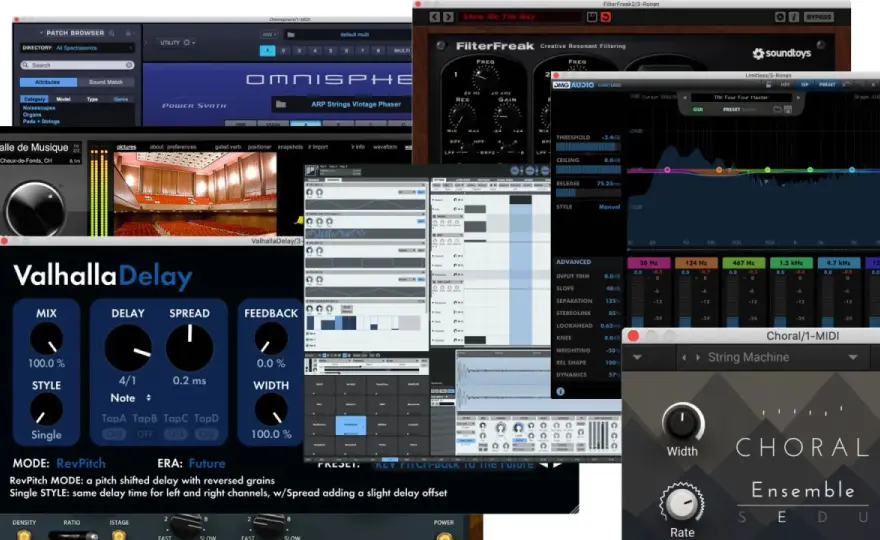
Task: Select the Type filter column in Omnisphere
Action: pos(92,99)
